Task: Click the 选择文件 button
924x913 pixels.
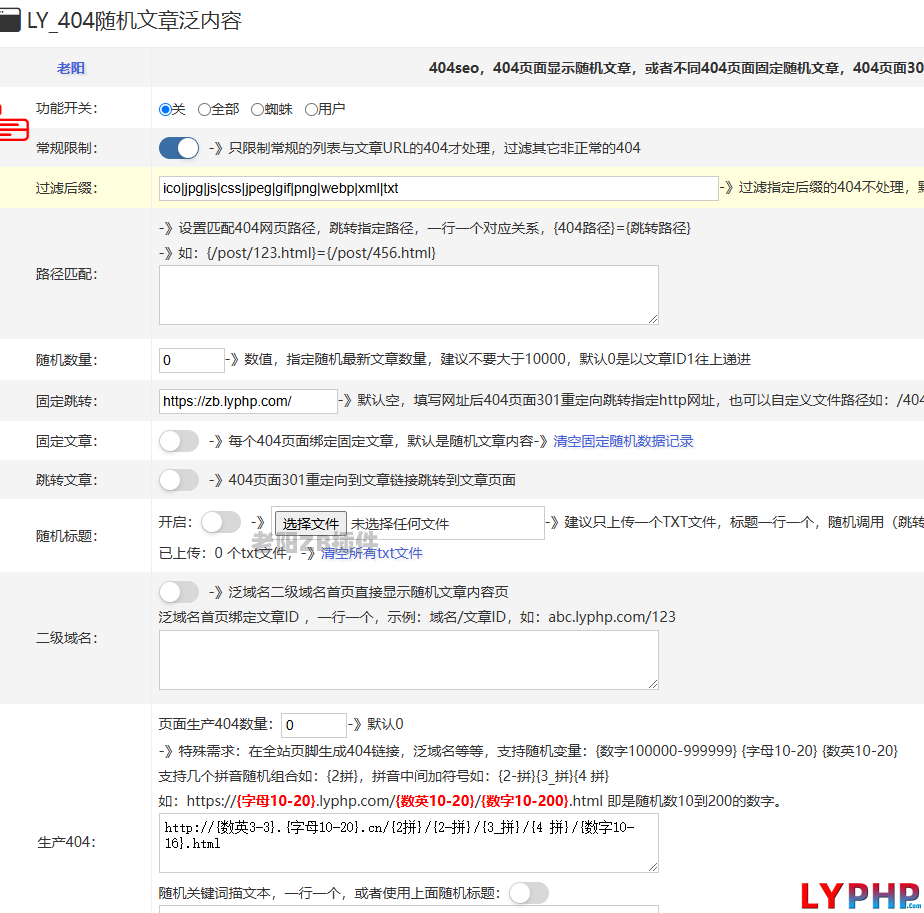Action: (310, 523)
